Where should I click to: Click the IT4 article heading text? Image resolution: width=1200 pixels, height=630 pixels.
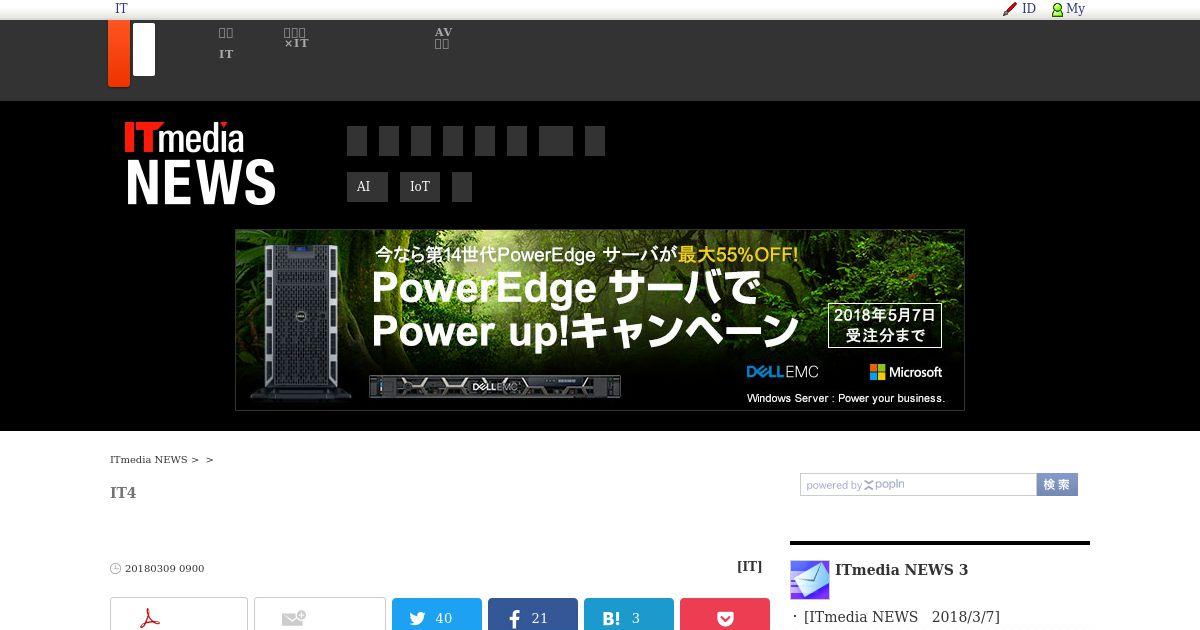tap(123, 493)
